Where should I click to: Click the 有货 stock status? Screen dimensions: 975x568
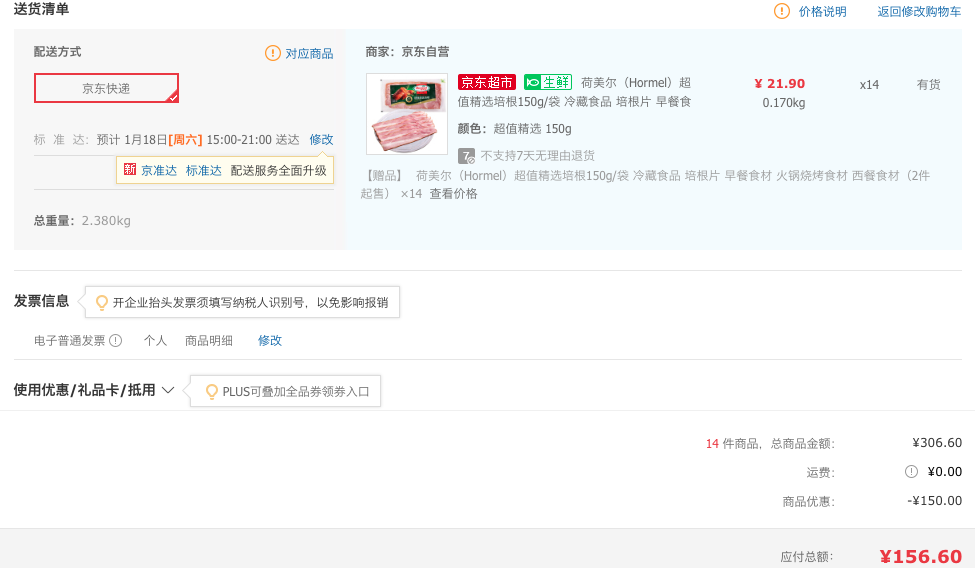pos(928,85)
